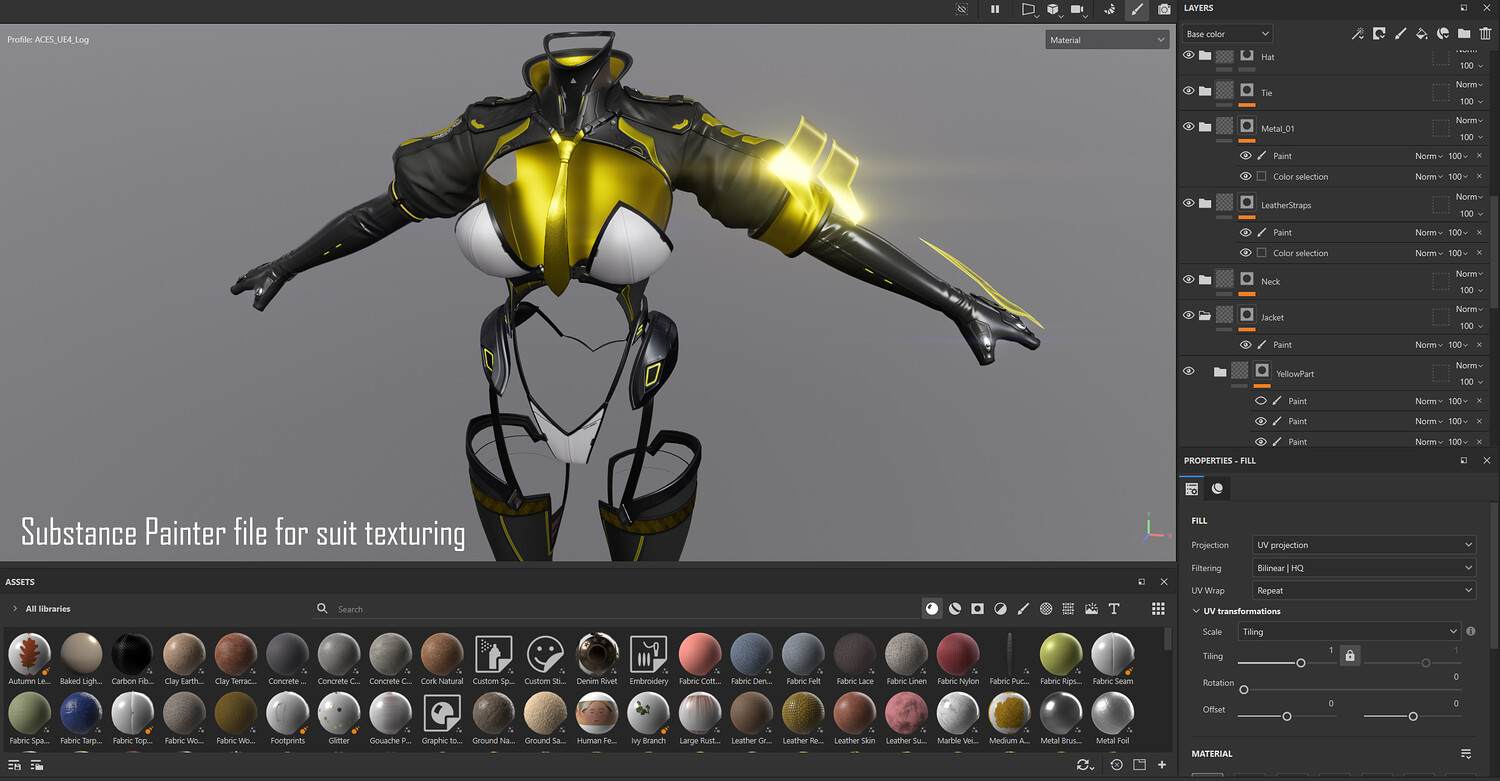This screenshot has width=1500, height=781.
Task: Pause the viewport rendering
Action: click(x=995, y=9)
